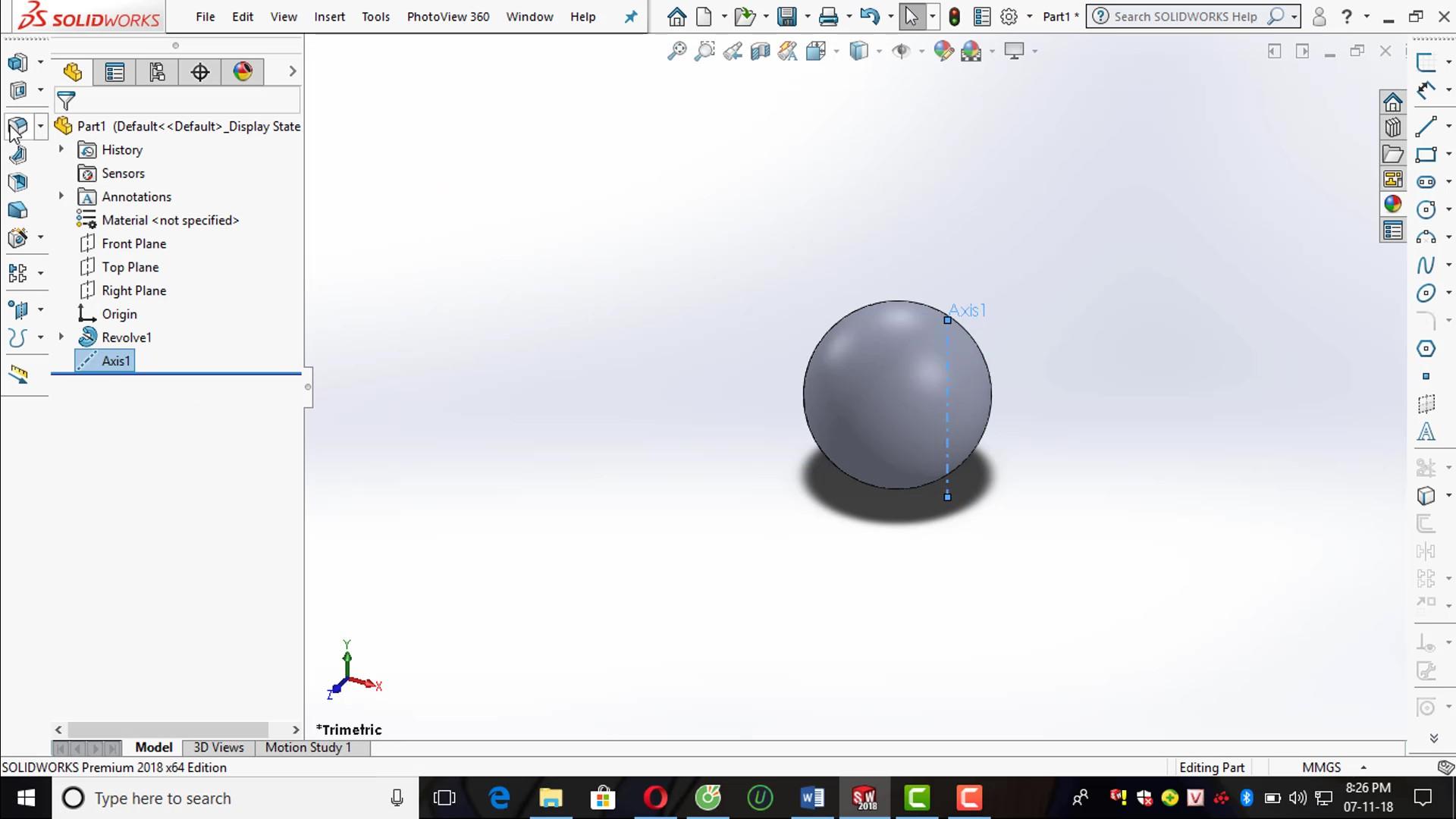
Task: Click the Rebuild traffic light icon
Action: (954, 17)
